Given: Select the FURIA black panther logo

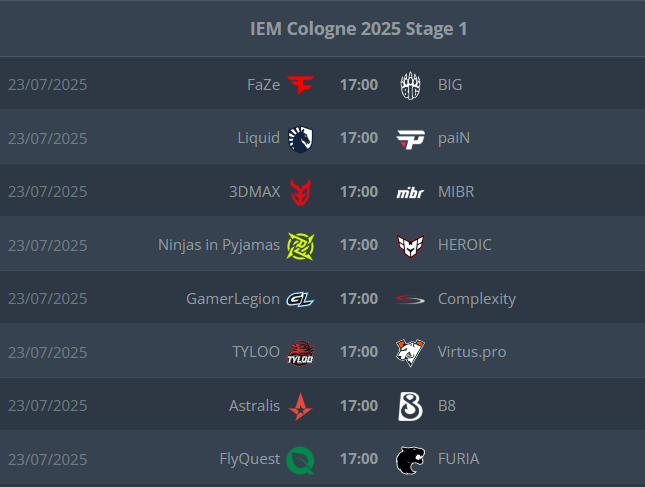Looking at the screenshot, I should 410,460.
